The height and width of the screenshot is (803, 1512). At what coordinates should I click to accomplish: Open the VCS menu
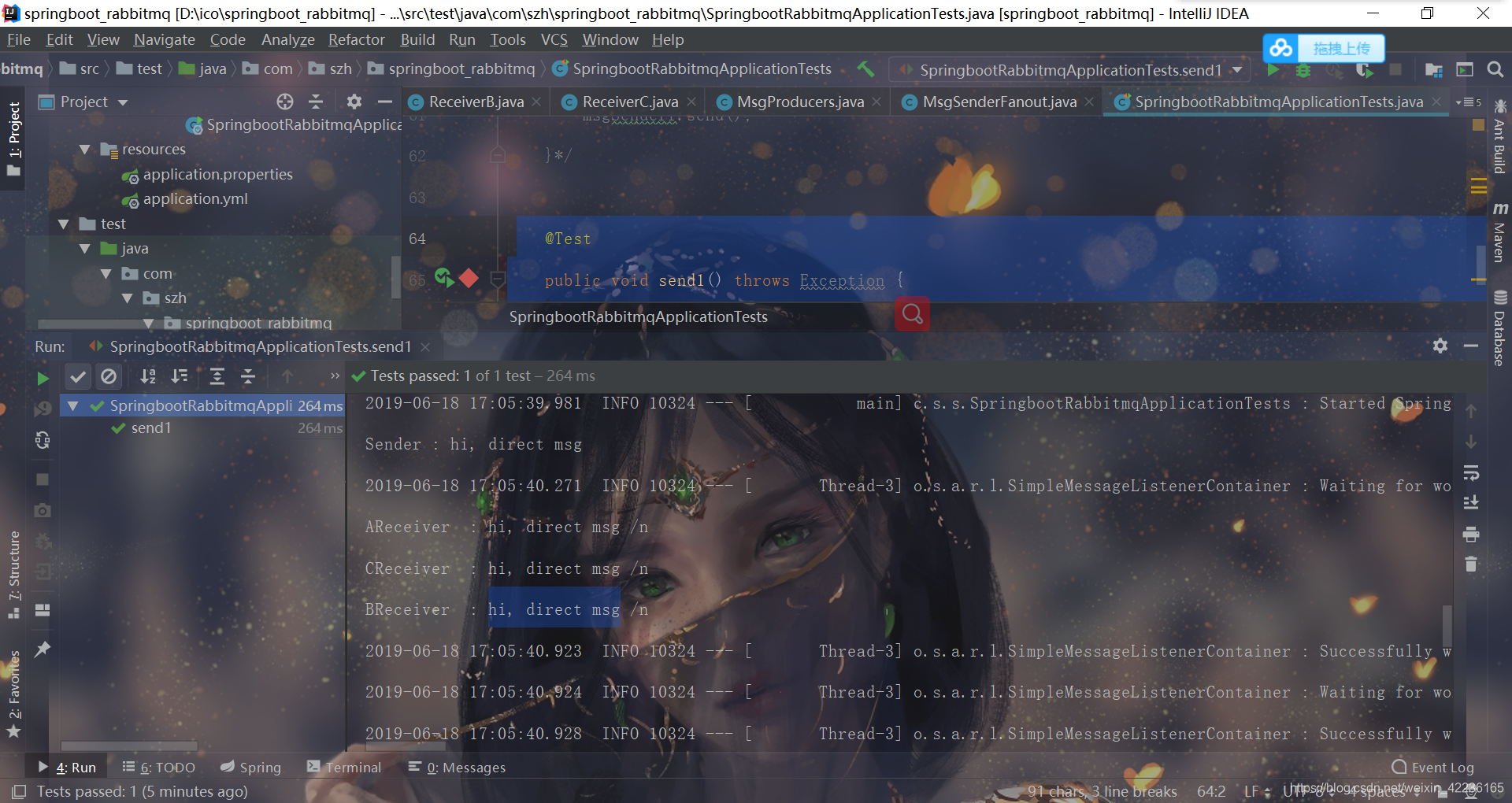point(554,39)
